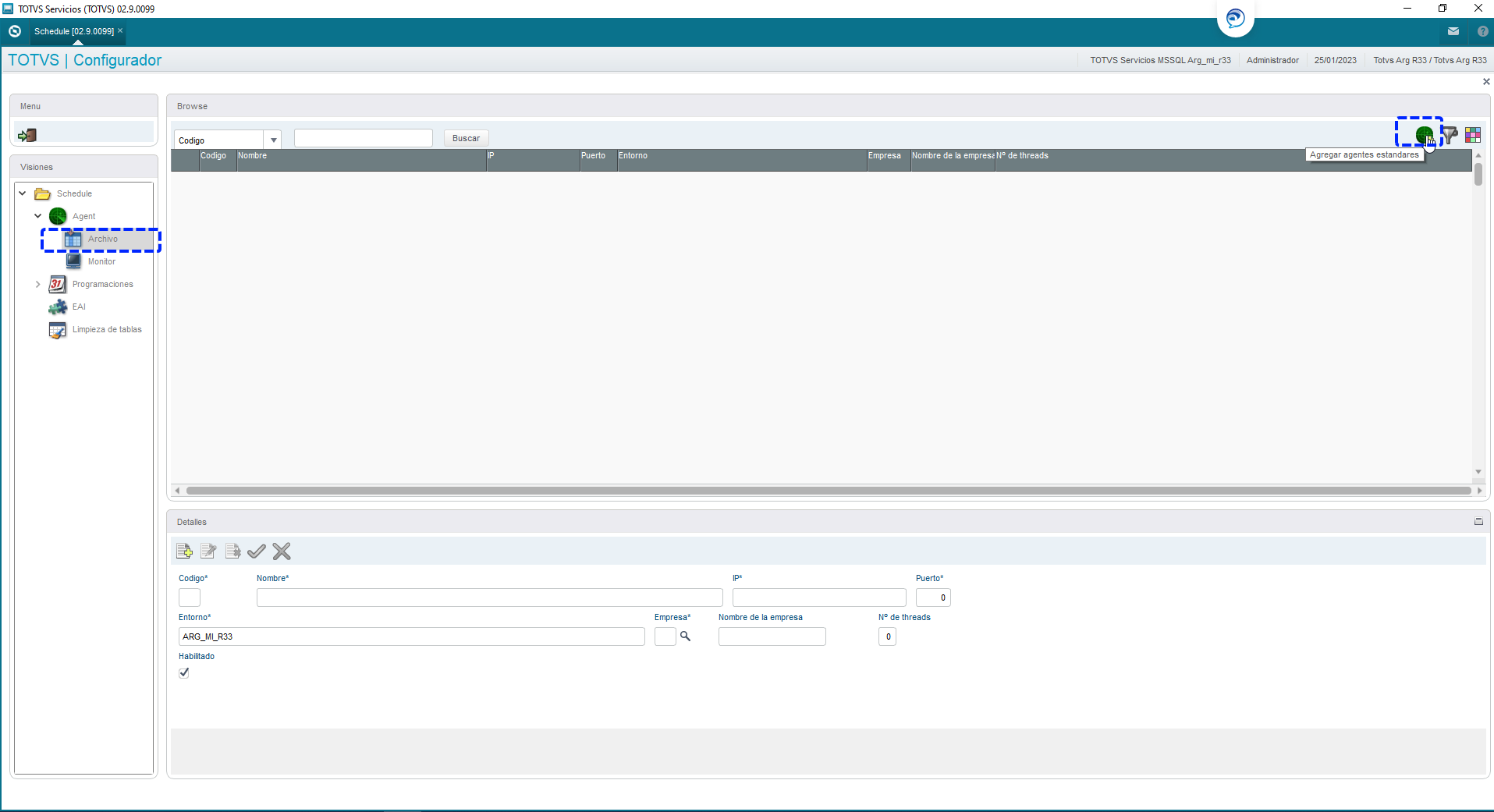Click the Schedule folder icon

coord(43,193)
